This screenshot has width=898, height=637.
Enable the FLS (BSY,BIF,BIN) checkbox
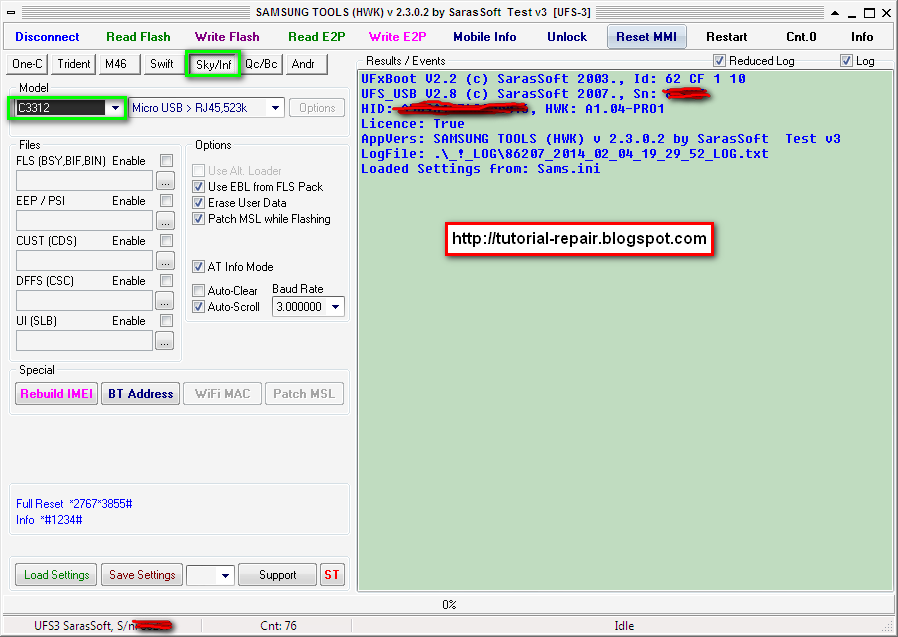click(x=167, y=160)
